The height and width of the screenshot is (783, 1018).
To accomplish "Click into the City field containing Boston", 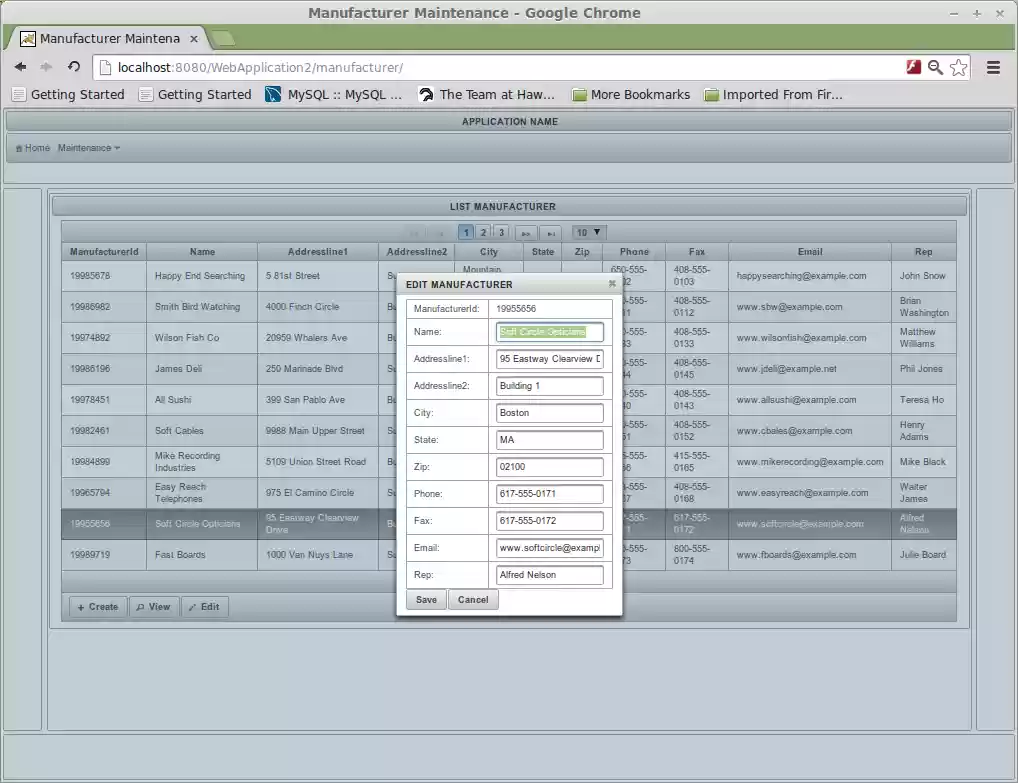I will click(550, 413).
